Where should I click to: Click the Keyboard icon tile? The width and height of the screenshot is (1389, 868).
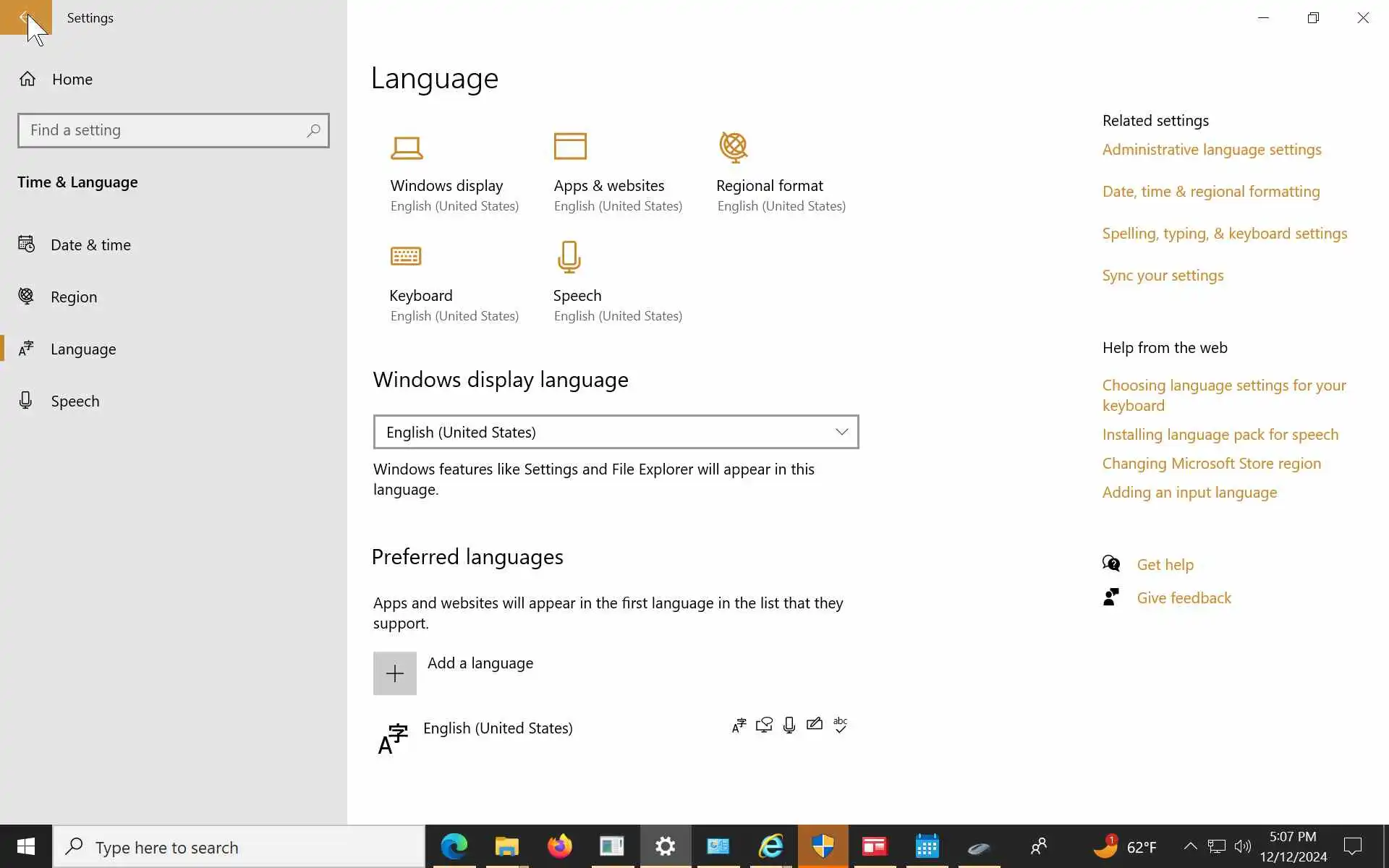tap(406, 256)
